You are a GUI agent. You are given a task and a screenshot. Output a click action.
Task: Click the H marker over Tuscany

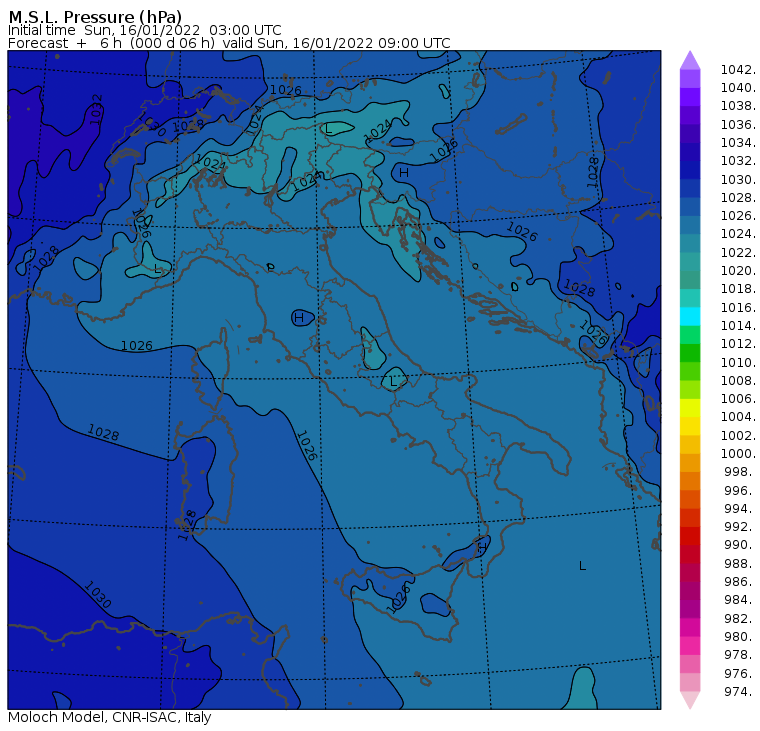tap(299, 318)
